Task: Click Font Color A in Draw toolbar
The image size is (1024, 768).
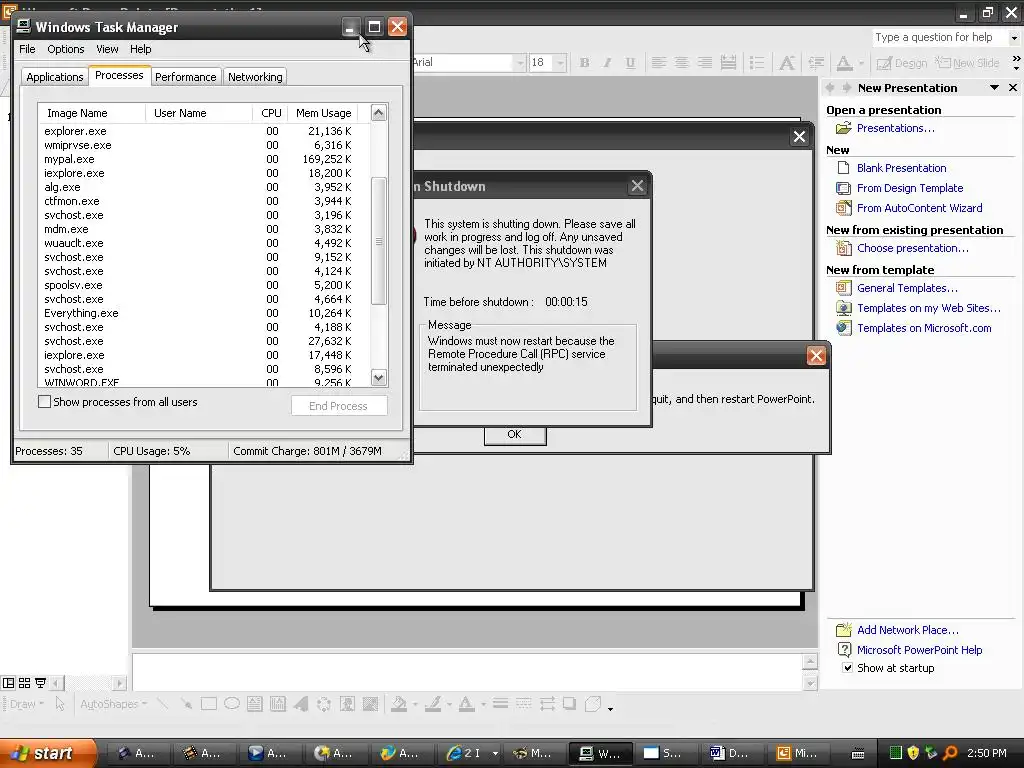Action: pos(466,703)
